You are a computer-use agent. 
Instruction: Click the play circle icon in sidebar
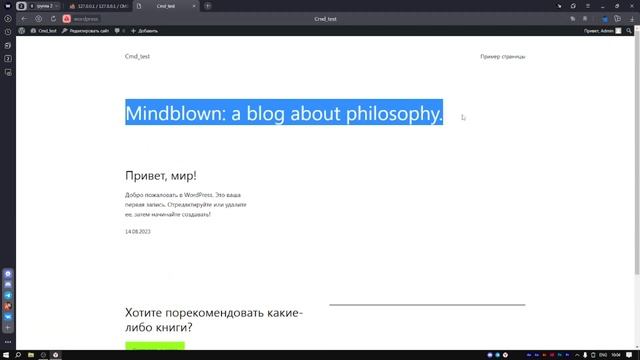coord(8,19)
